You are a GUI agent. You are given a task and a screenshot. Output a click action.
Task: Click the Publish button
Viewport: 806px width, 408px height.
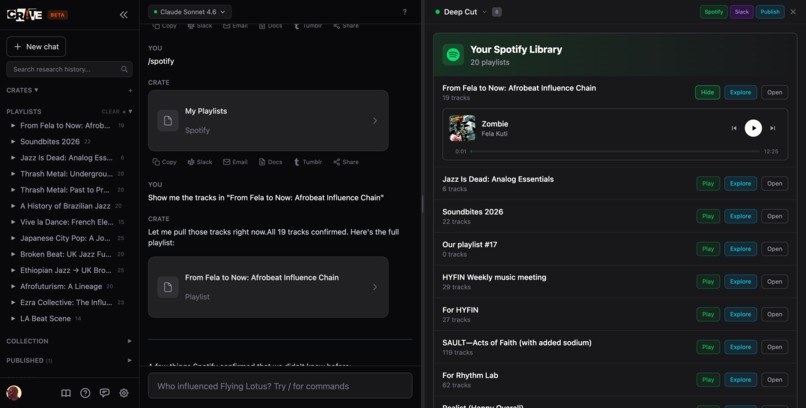click(x=770, y=12)
